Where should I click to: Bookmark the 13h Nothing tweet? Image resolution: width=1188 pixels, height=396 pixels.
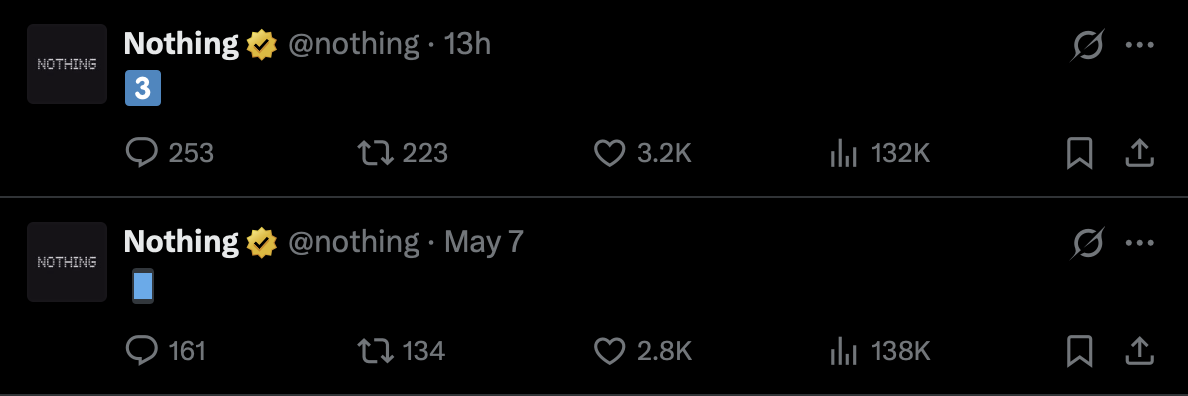pos(1080,154)
